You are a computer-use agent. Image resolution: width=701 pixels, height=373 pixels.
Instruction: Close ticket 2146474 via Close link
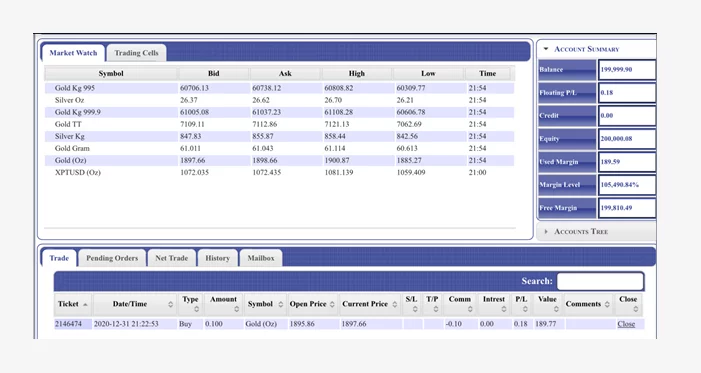click(x=626, y=324)
